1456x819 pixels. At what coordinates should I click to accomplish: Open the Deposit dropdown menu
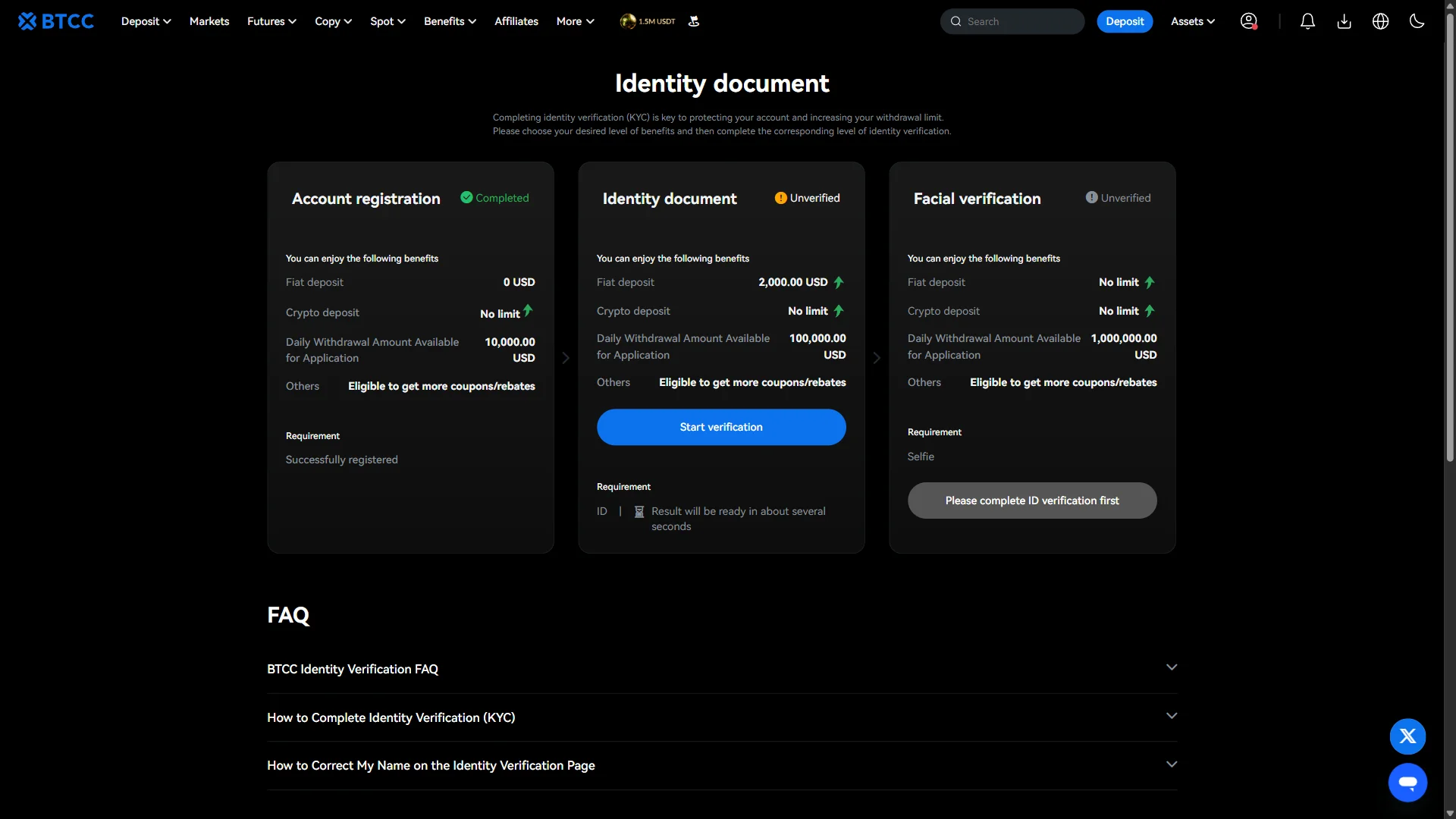[x=146, y=21]
